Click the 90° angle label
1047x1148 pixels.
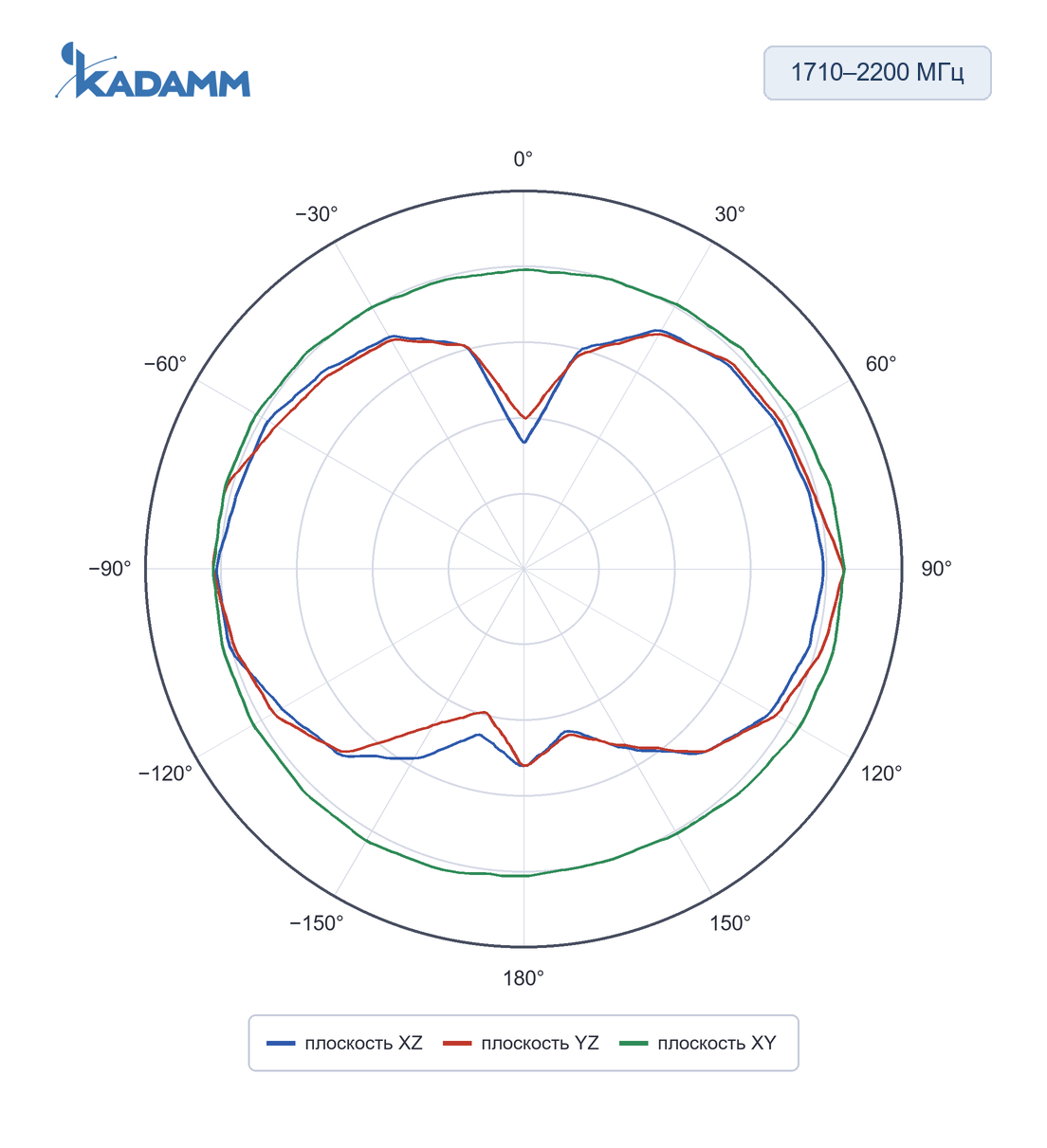[937, 569]
